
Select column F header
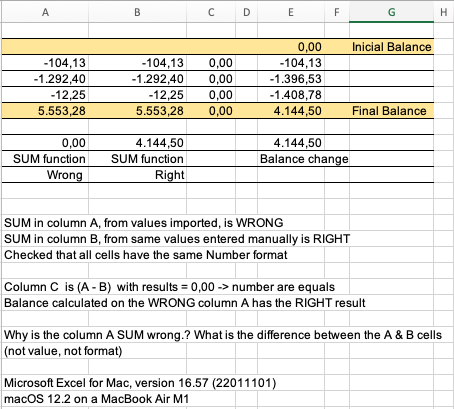pos(337,12)
